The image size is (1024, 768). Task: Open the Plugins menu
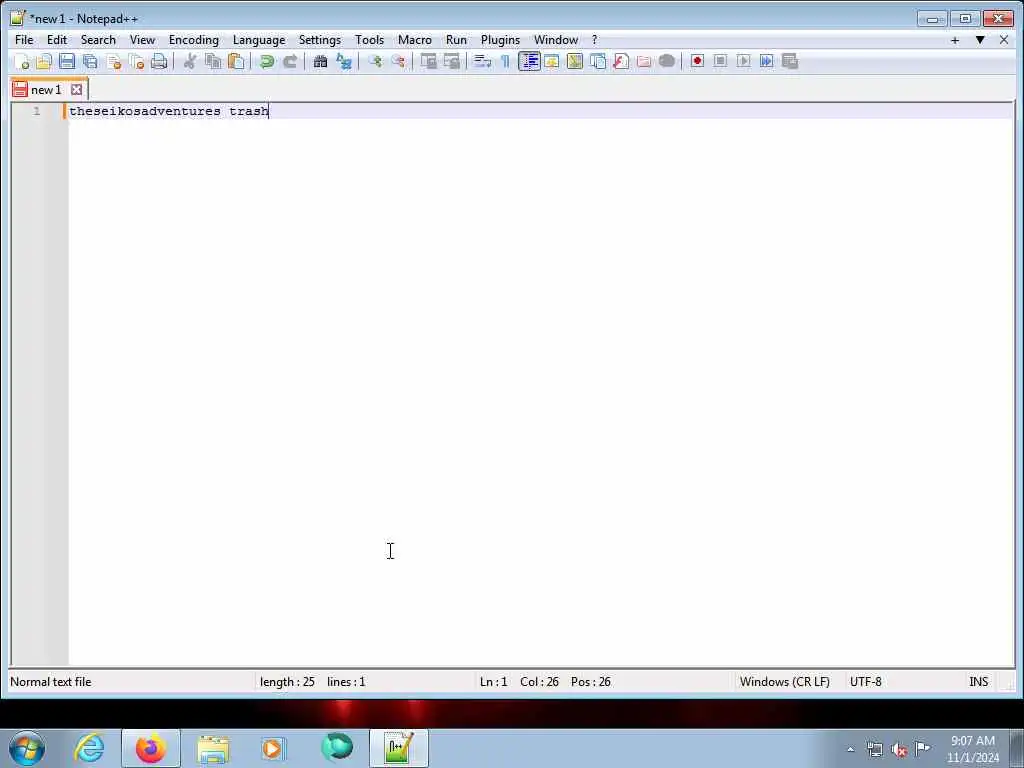pyautogui.click(x=500, y=40)
